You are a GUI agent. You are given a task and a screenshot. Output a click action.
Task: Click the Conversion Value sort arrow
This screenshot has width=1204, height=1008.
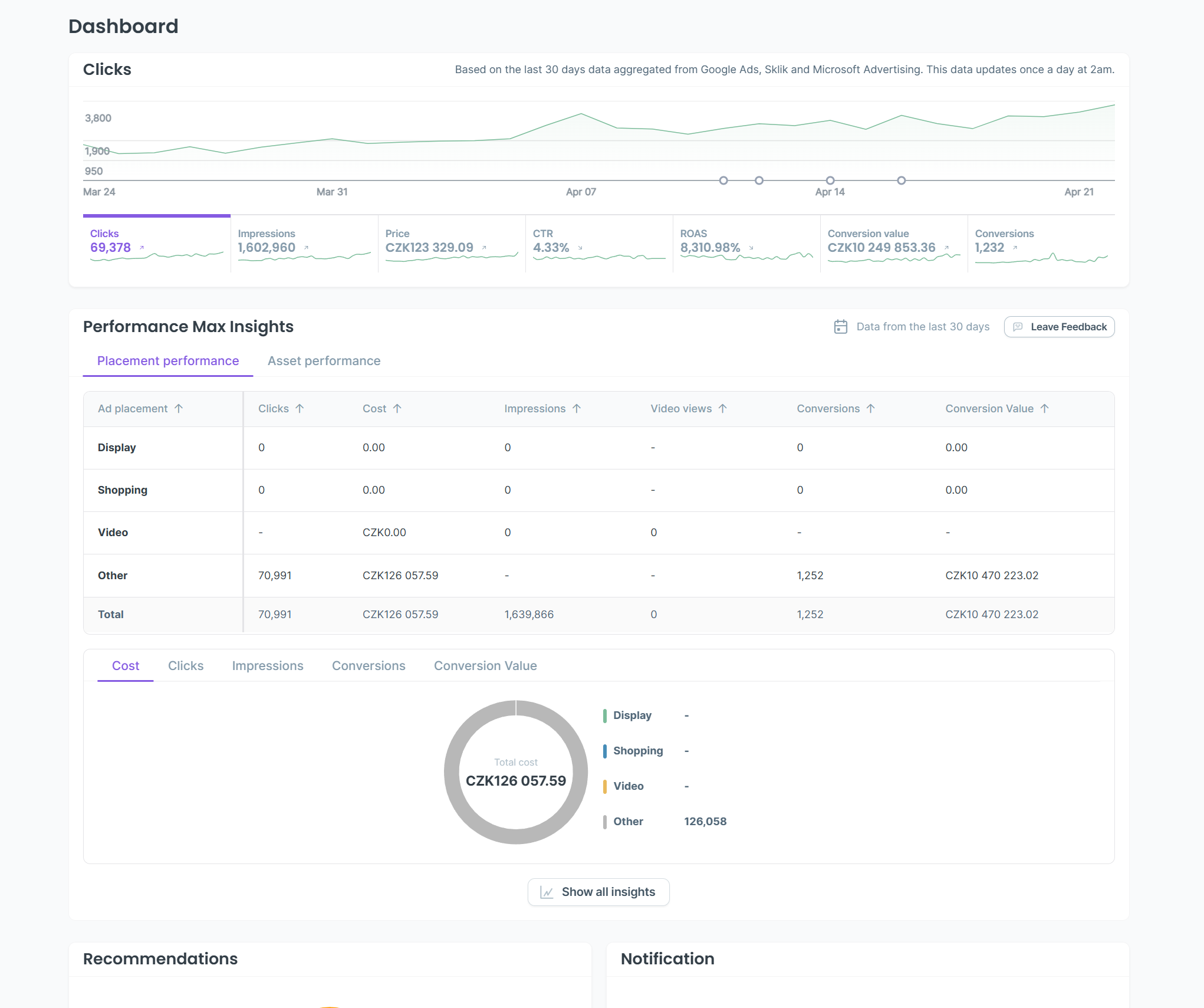(1045, 409)
